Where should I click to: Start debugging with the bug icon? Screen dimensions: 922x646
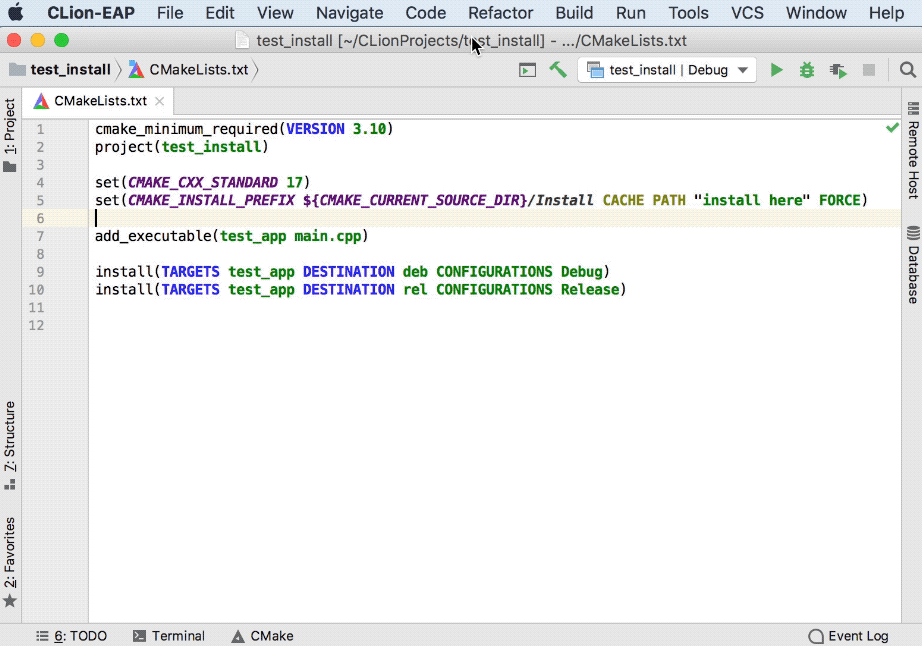point(806,69)
